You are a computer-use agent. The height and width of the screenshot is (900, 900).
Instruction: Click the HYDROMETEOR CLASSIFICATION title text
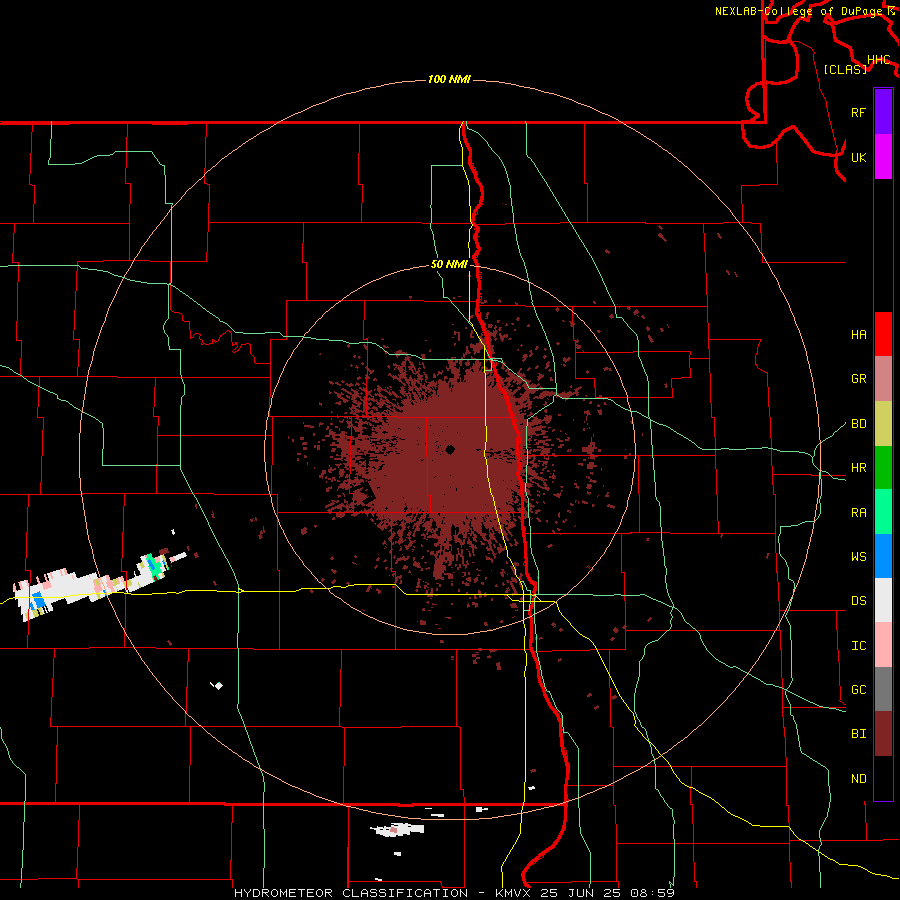351,893
